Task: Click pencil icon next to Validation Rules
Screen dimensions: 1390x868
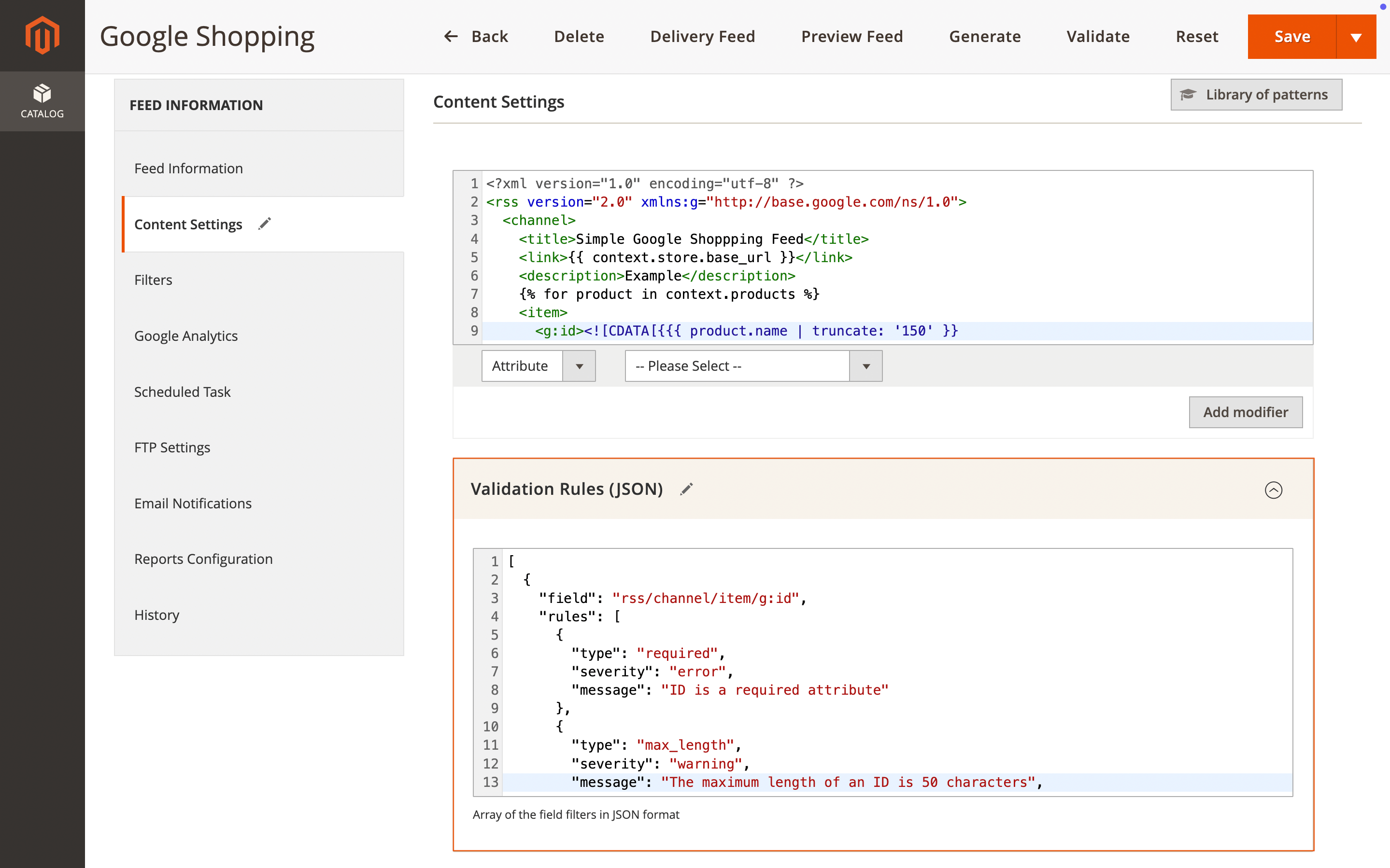Action: [x=687, y=489]
